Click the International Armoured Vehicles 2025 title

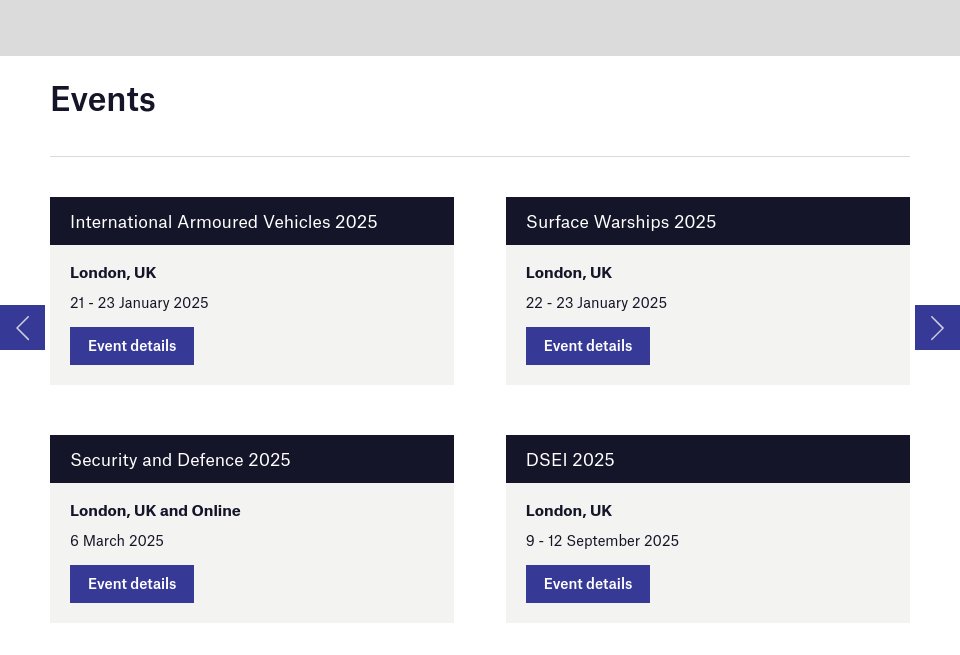[x=223, y=221]
